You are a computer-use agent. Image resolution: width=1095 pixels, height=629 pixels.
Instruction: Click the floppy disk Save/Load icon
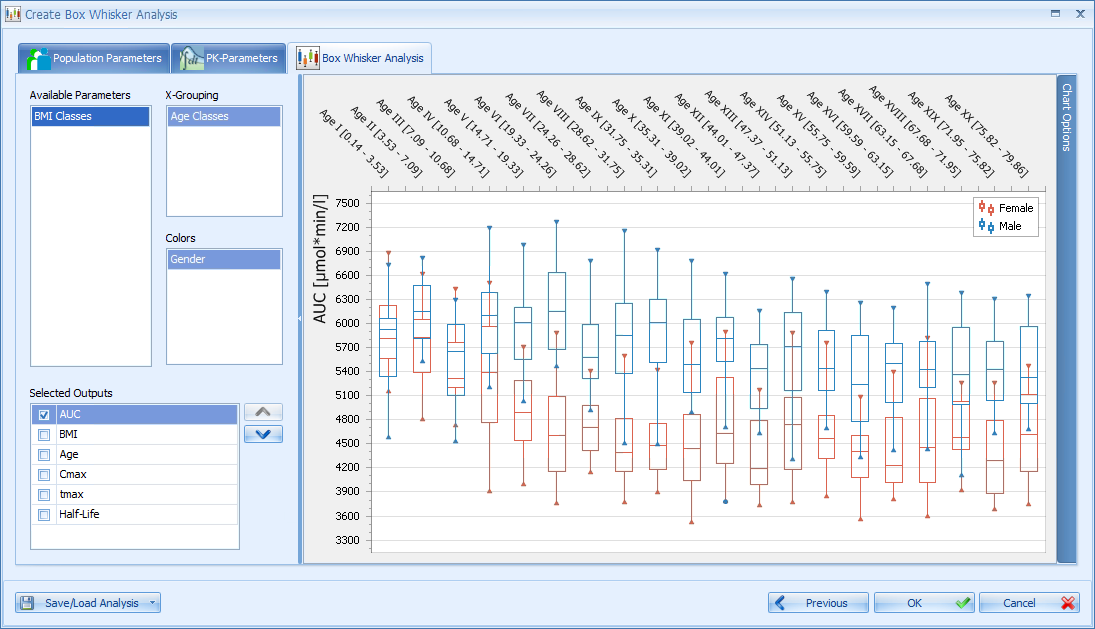pos(27,603)
